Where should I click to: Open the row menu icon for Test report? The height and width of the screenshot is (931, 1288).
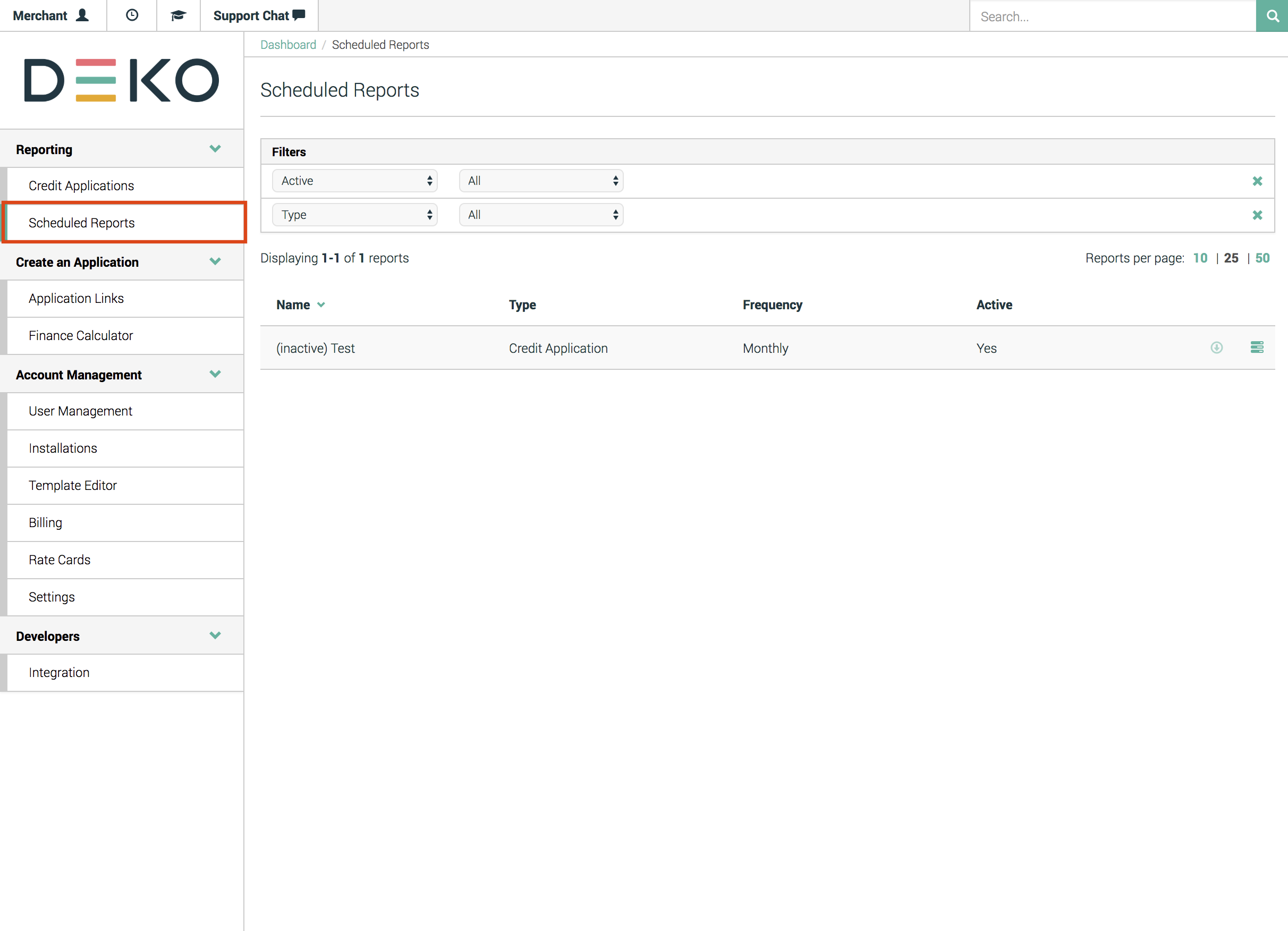1257,348
